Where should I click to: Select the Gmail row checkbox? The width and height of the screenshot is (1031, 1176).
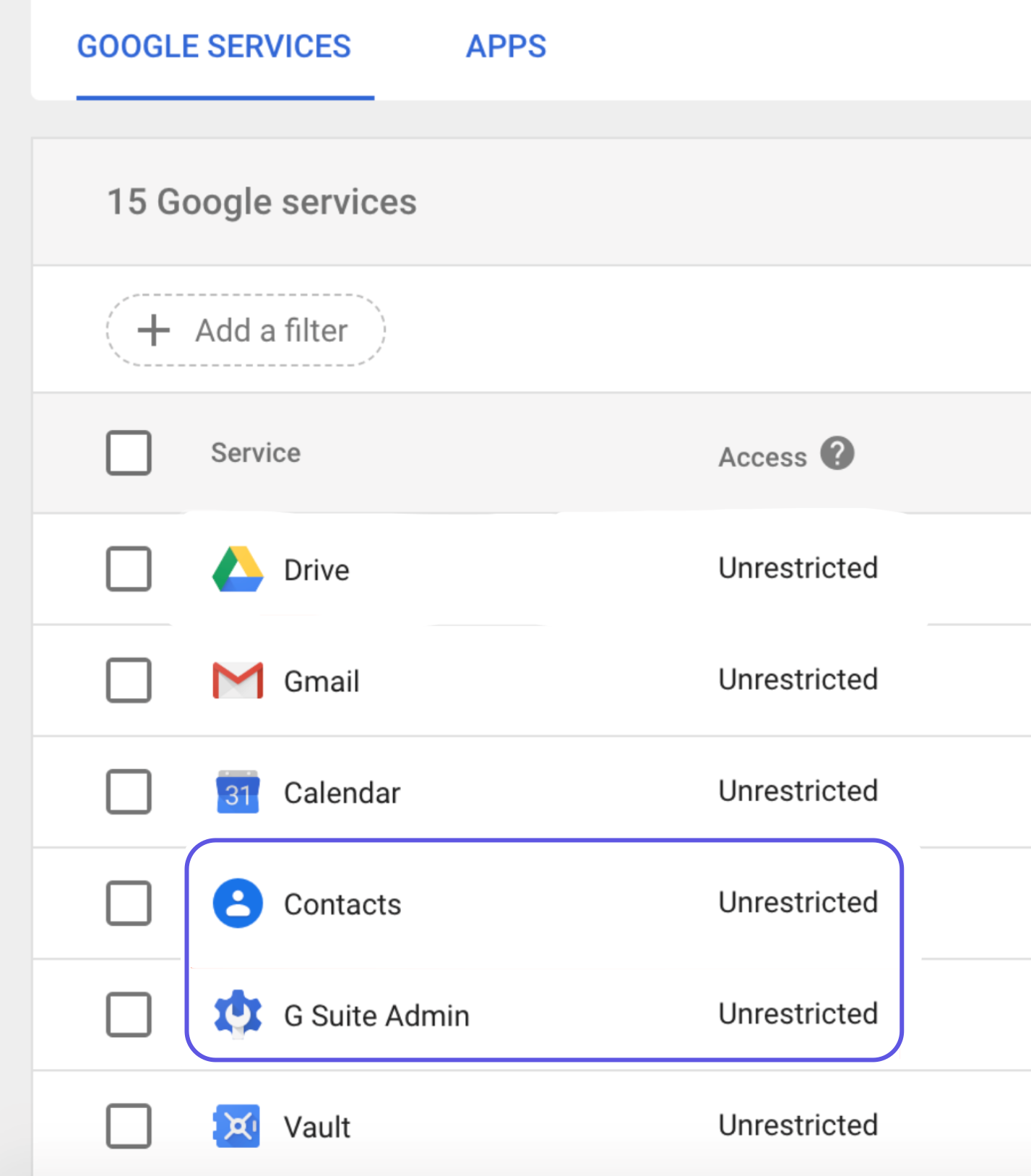click(129, 680)
